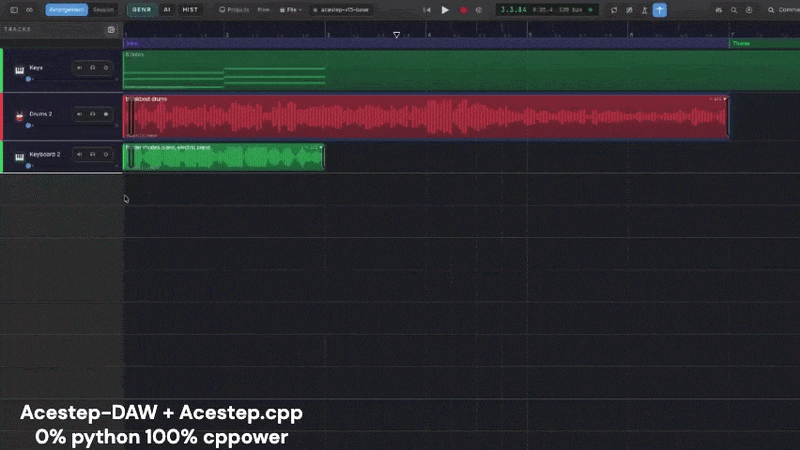Click the Drums 2 drum kit icon

tap(19, 116)
